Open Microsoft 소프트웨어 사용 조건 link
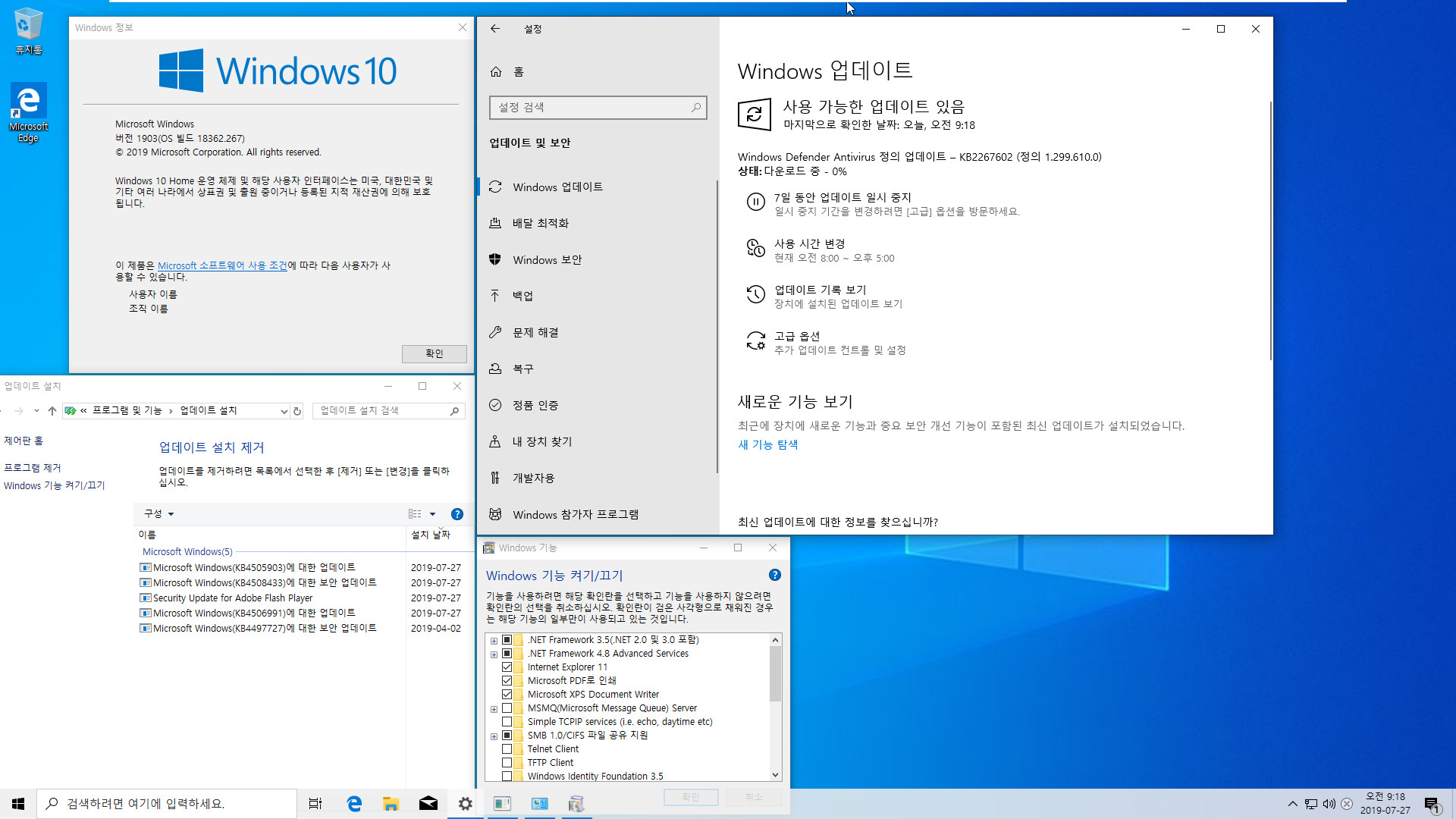Screen dimensions: 1456x819 coord(222,266)
